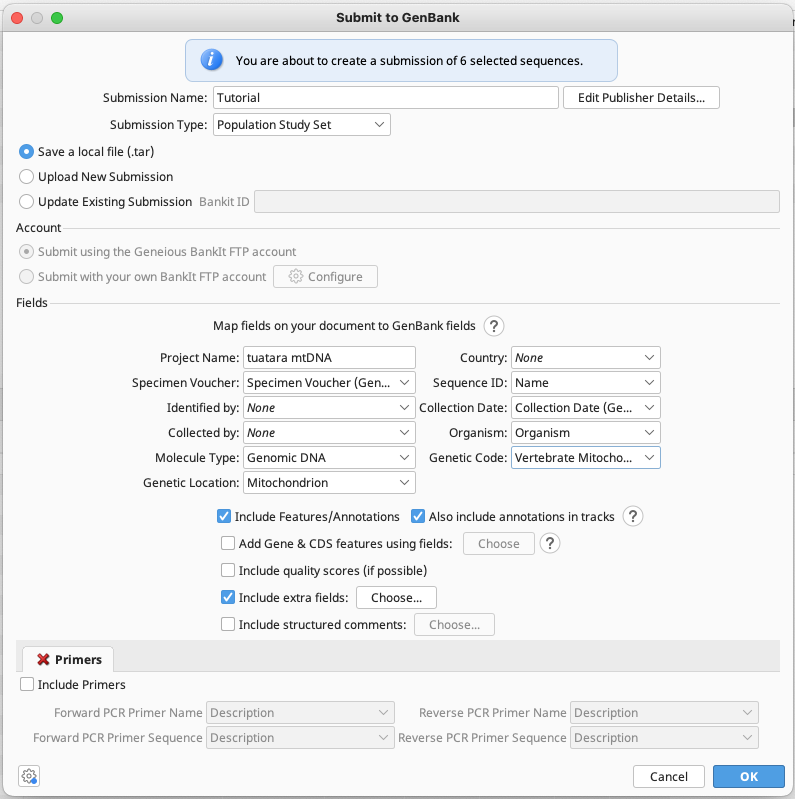This screenshot has width=795, height=799.
Task: Open help for annotations in tracks
Action: pyautogui.click(x=632, y=517)
